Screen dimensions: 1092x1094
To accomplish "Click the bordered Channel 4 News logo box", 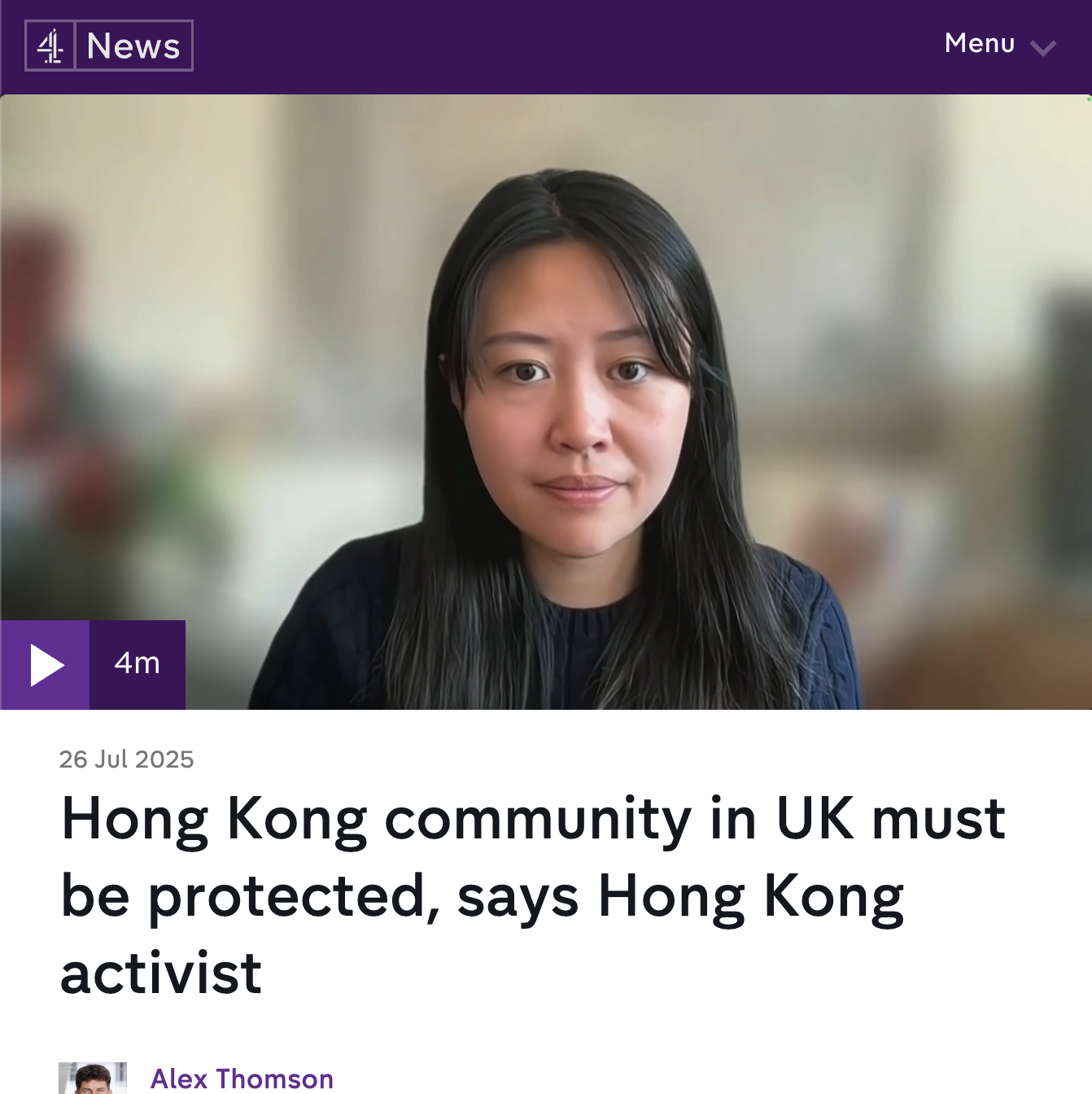I will 109,46.
